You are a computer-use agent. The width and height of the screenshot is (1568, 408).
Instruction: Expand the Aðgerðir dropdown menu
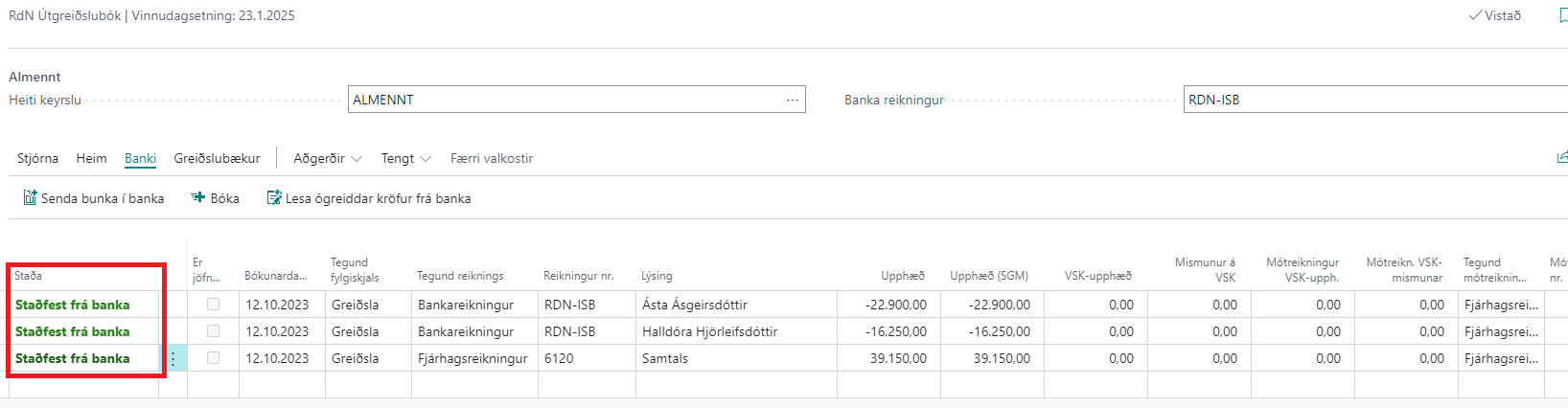[x=327, y=158]
